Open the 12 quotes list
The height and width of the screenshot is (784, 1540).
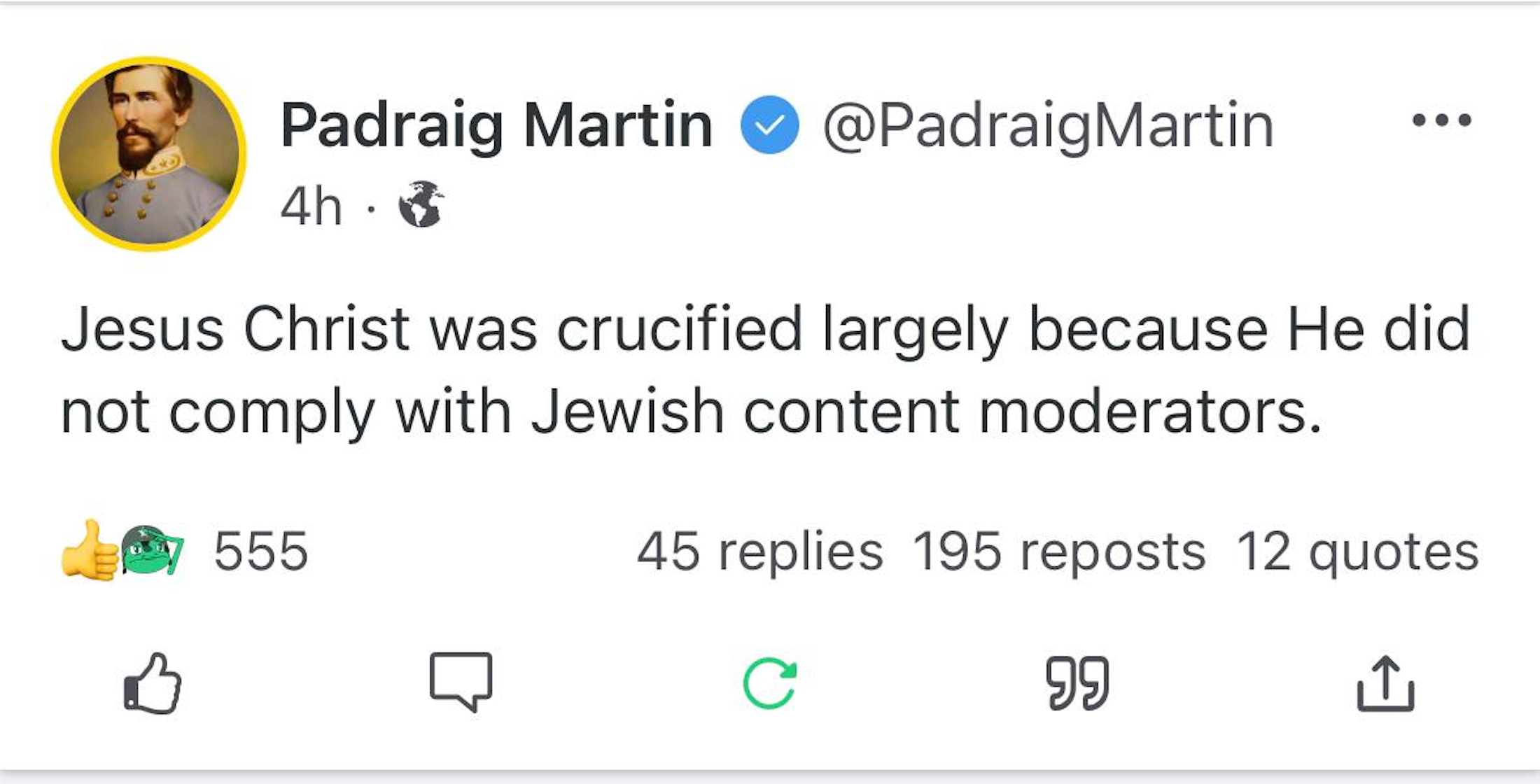coord(1357,552)
